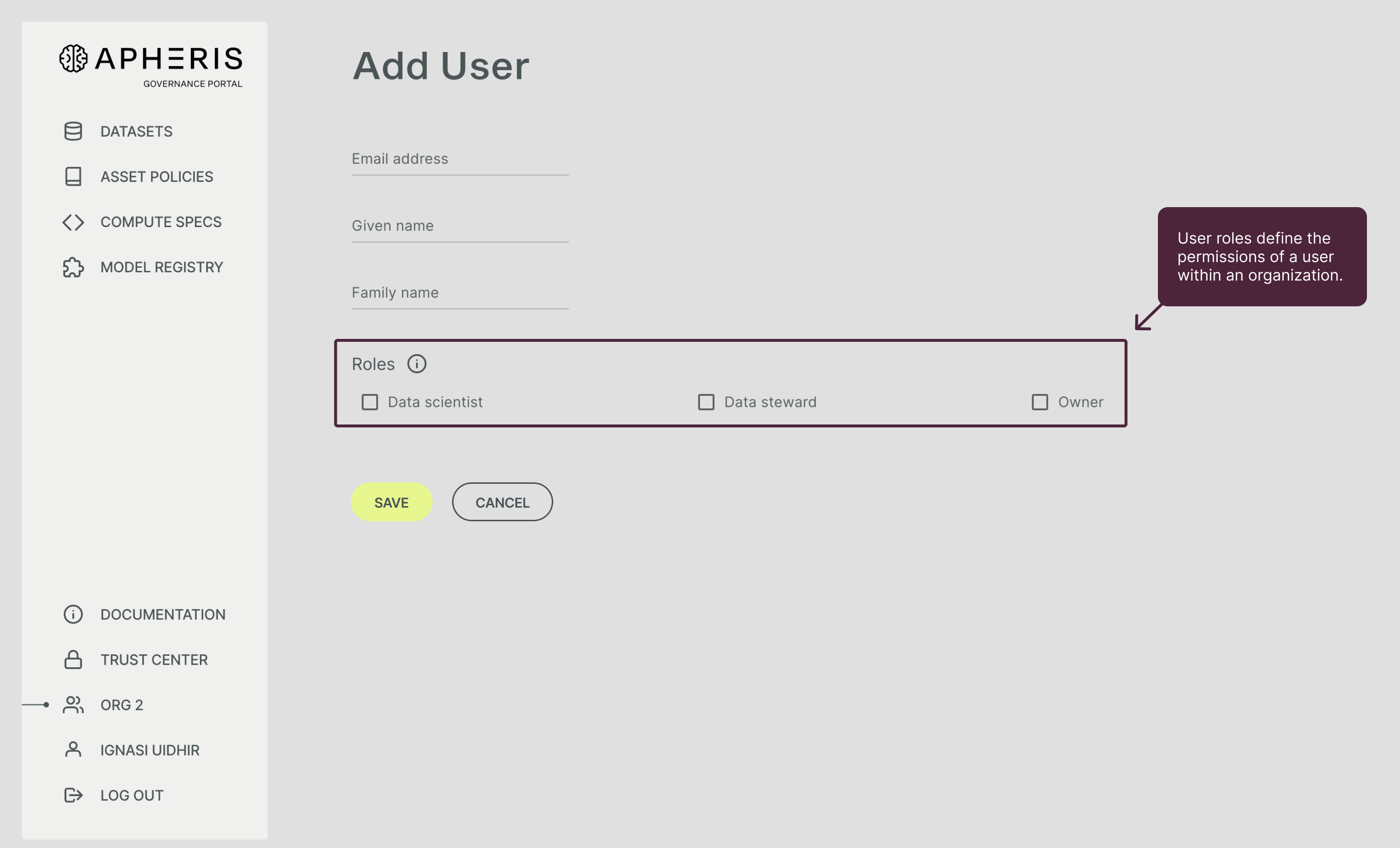The height and width of the screenshot is (848, 1400).
Task: Click the Log Out exit icon
Action: (x=73, y=795)
